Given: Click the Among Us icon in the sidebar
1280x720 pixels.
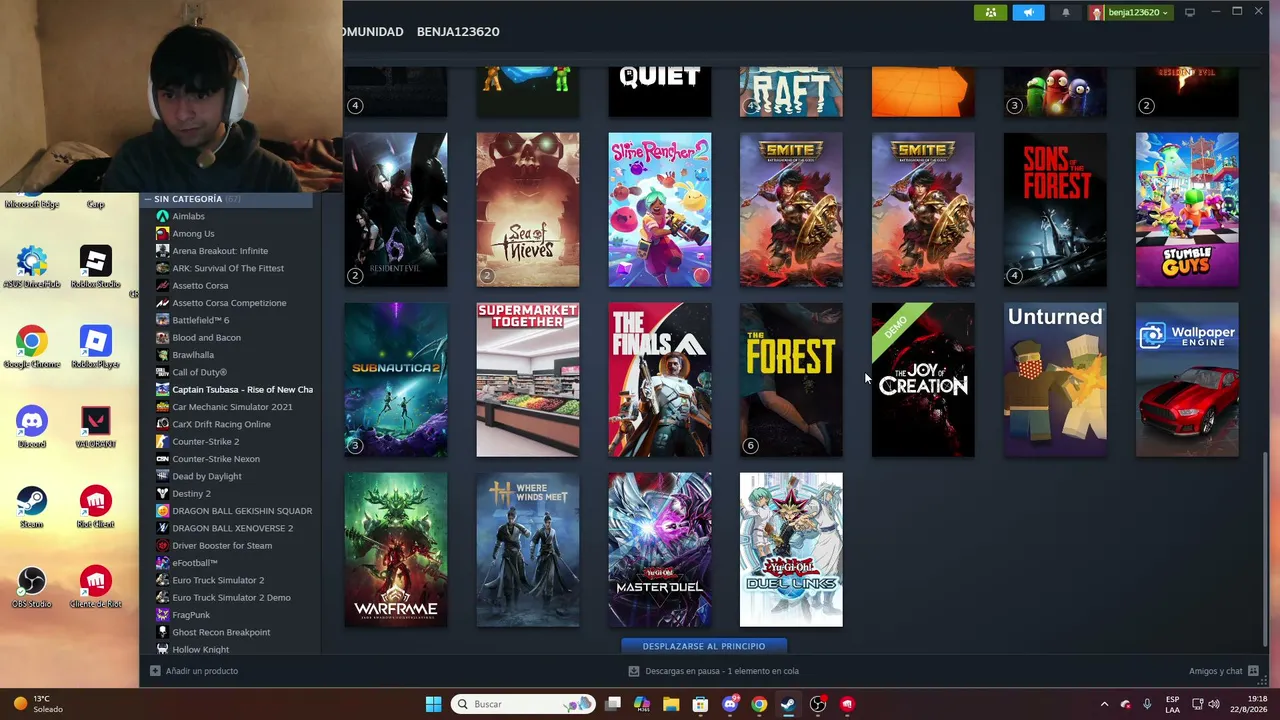Looking at the screenshot, I should click(x=162, y=233).
